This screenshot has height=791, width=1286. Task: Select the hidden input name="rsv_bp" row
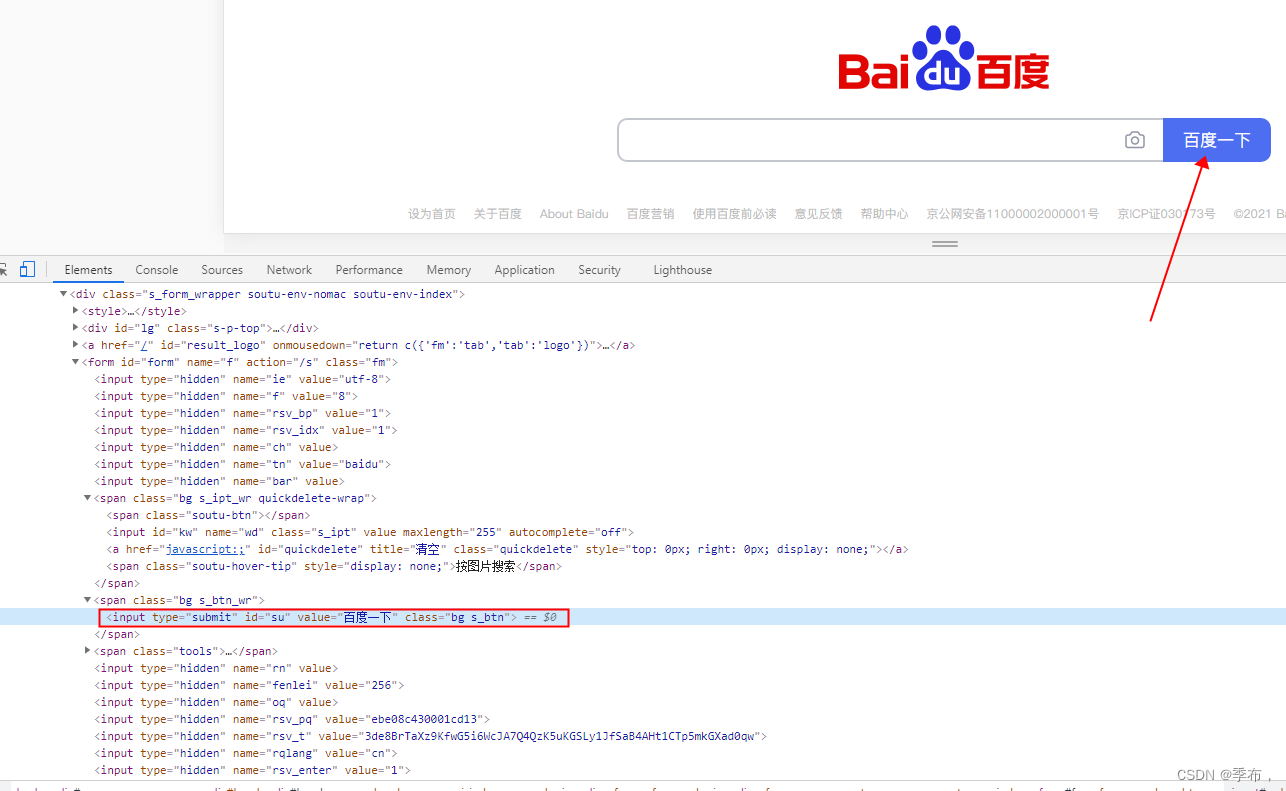243,413
